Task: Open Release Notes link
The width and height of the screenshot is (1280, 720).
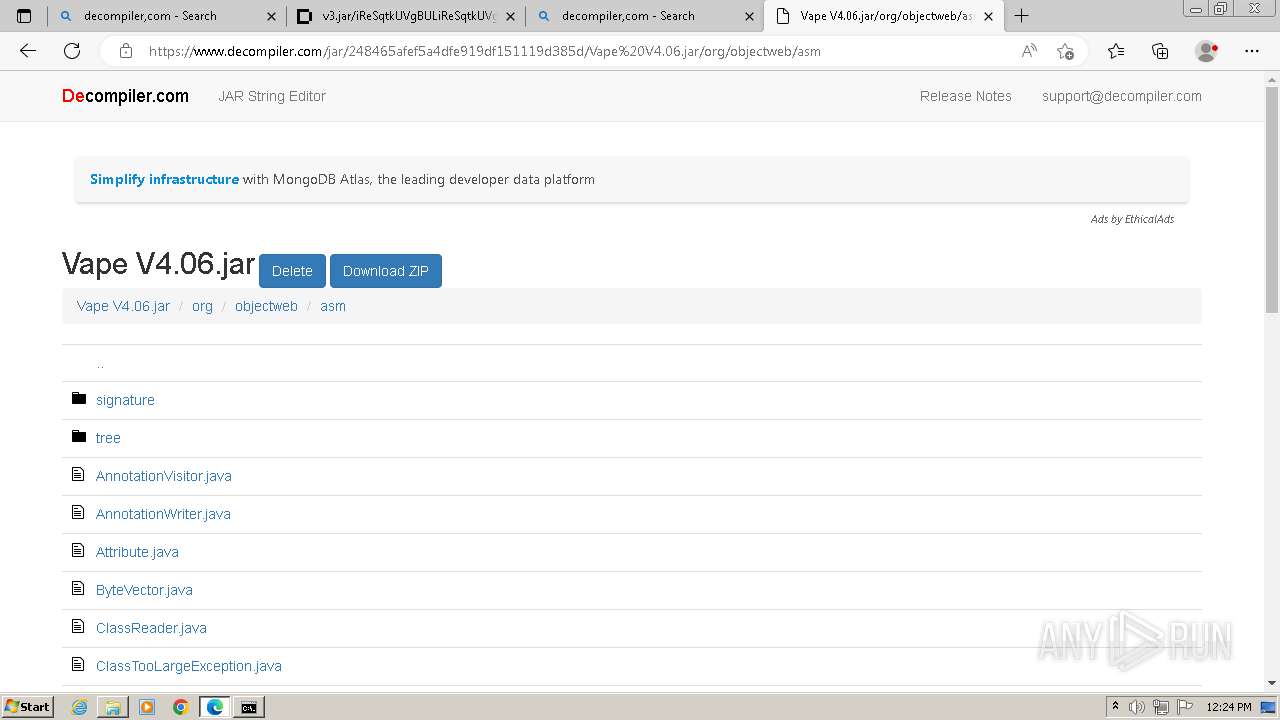Action: click(x=966, y=96)
